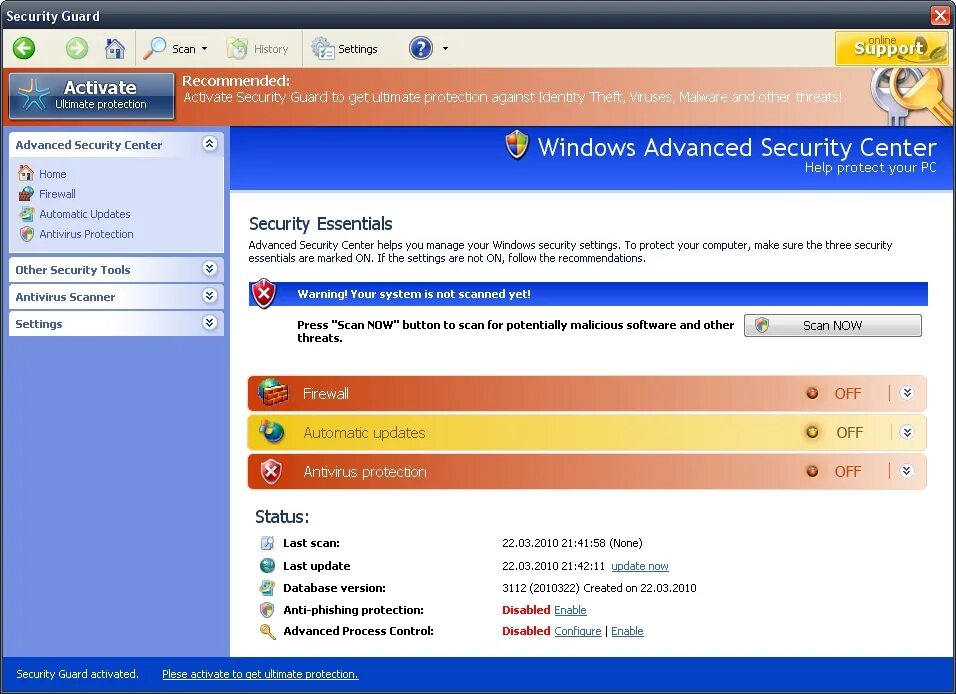Enable Advanced Process Control link

coord(627,631)
